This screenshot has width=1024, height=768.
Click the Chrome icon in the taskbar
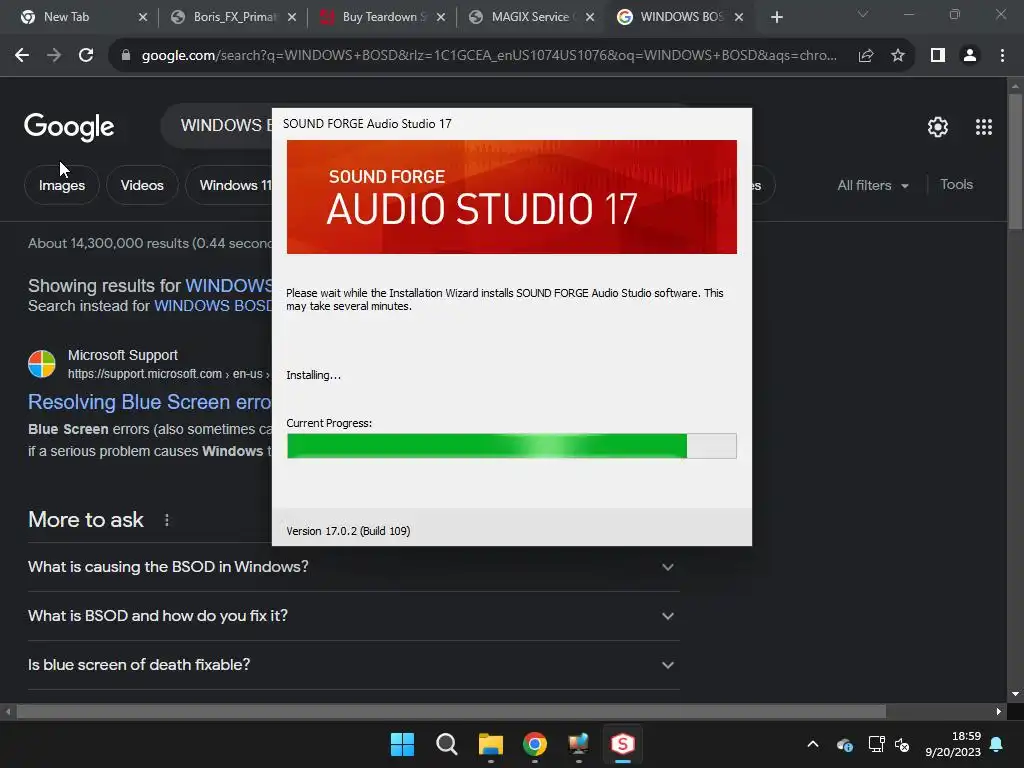pyautogui.click(x=535, y=744)
